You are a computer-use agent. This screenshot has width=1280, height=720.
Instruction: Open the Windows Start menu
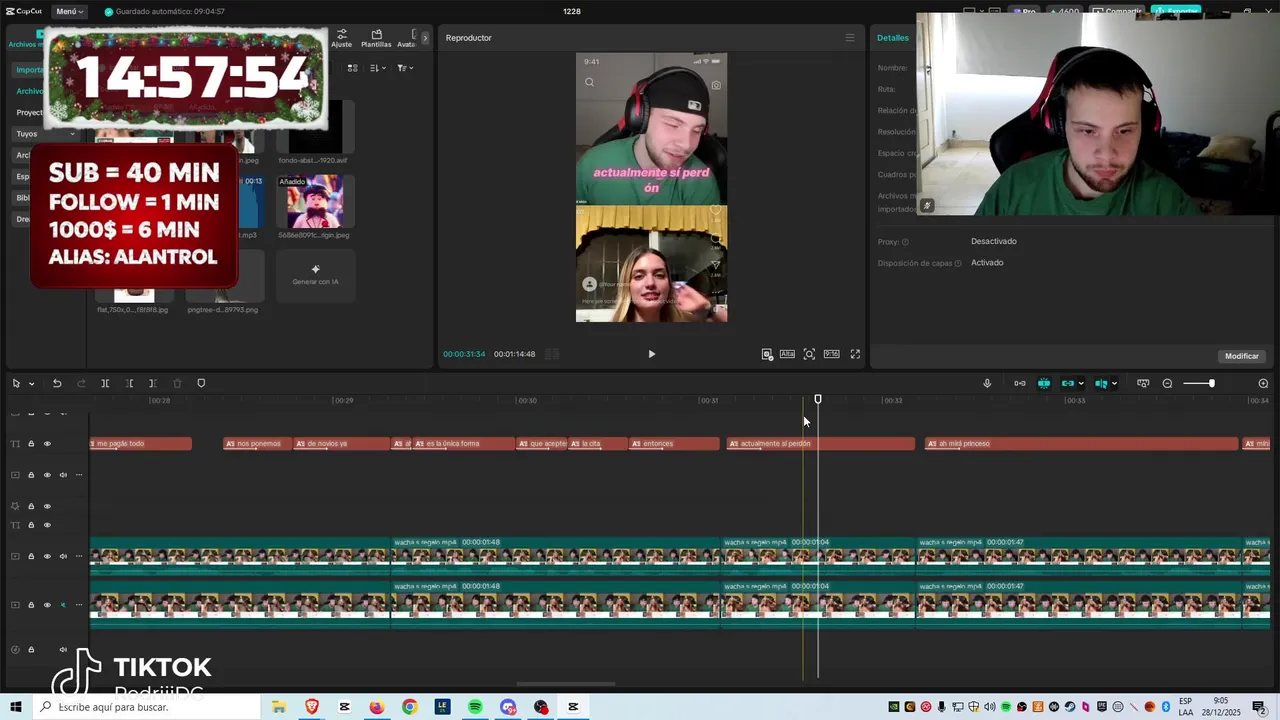(x=15, y=707)
